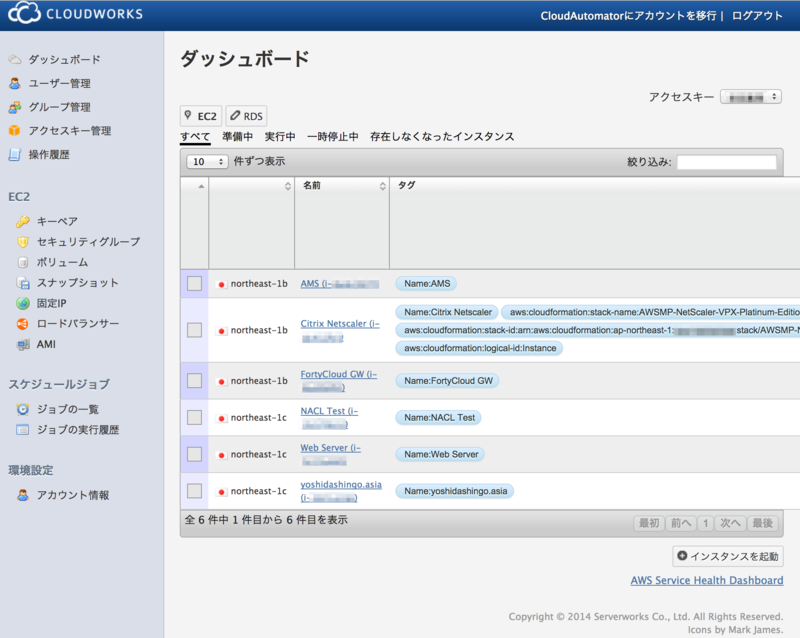Click the snapshot icon in sidebar
This screenshot has height=638, width=800.
[23, 283]
